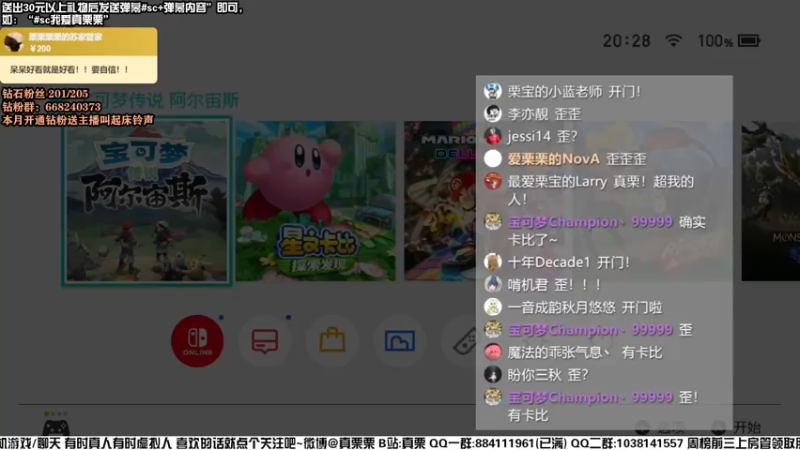Image resolution: width=800 pixels, height=450 pixels.
Task: Click avatar of 爱栗栗的NovA
Action: click(x=493, y=159)
